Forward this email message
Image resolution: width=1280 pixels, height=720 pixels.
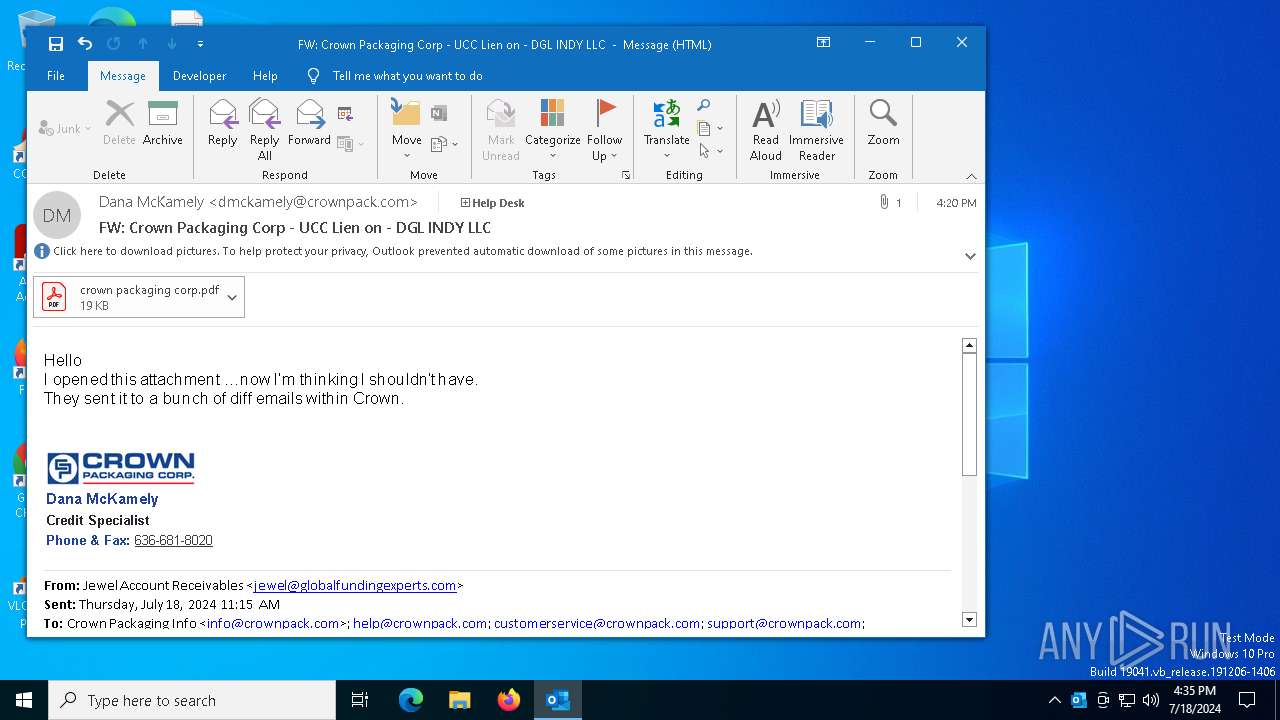tap(309, 124)
